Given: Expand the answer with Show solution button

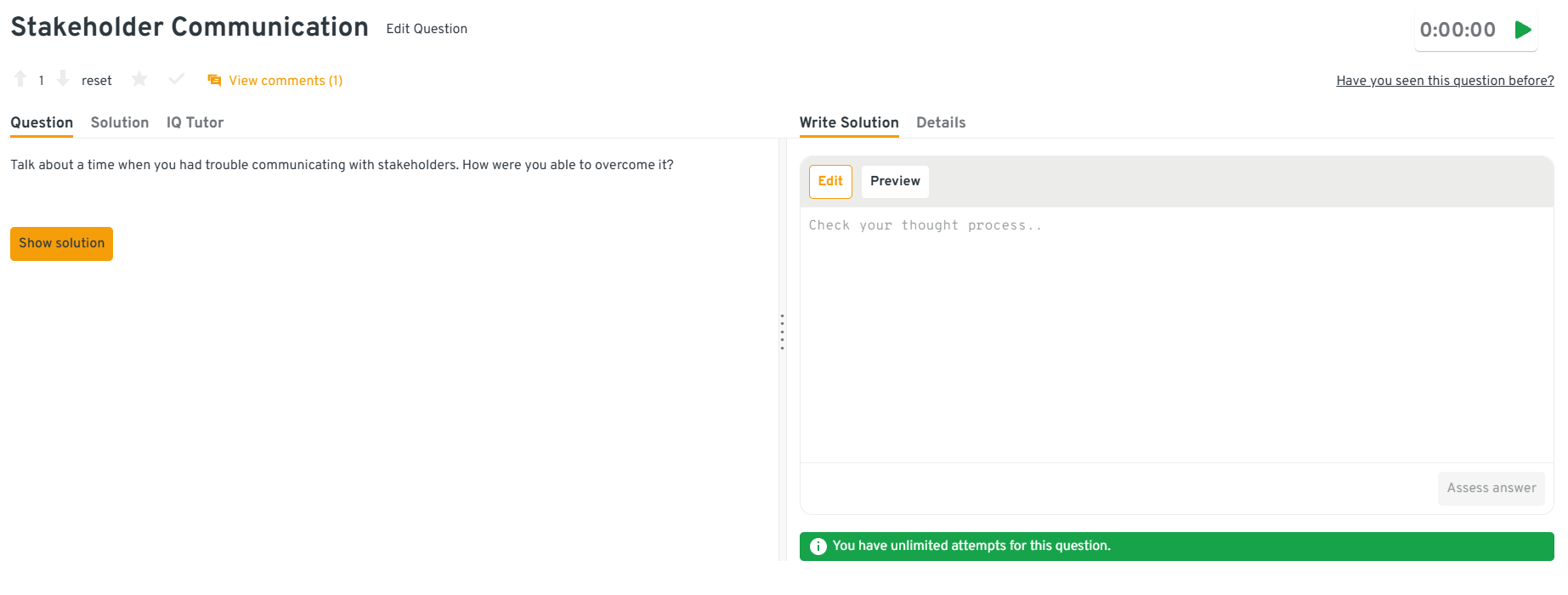Looking at the screenshot, I should [x=61, y=243].
